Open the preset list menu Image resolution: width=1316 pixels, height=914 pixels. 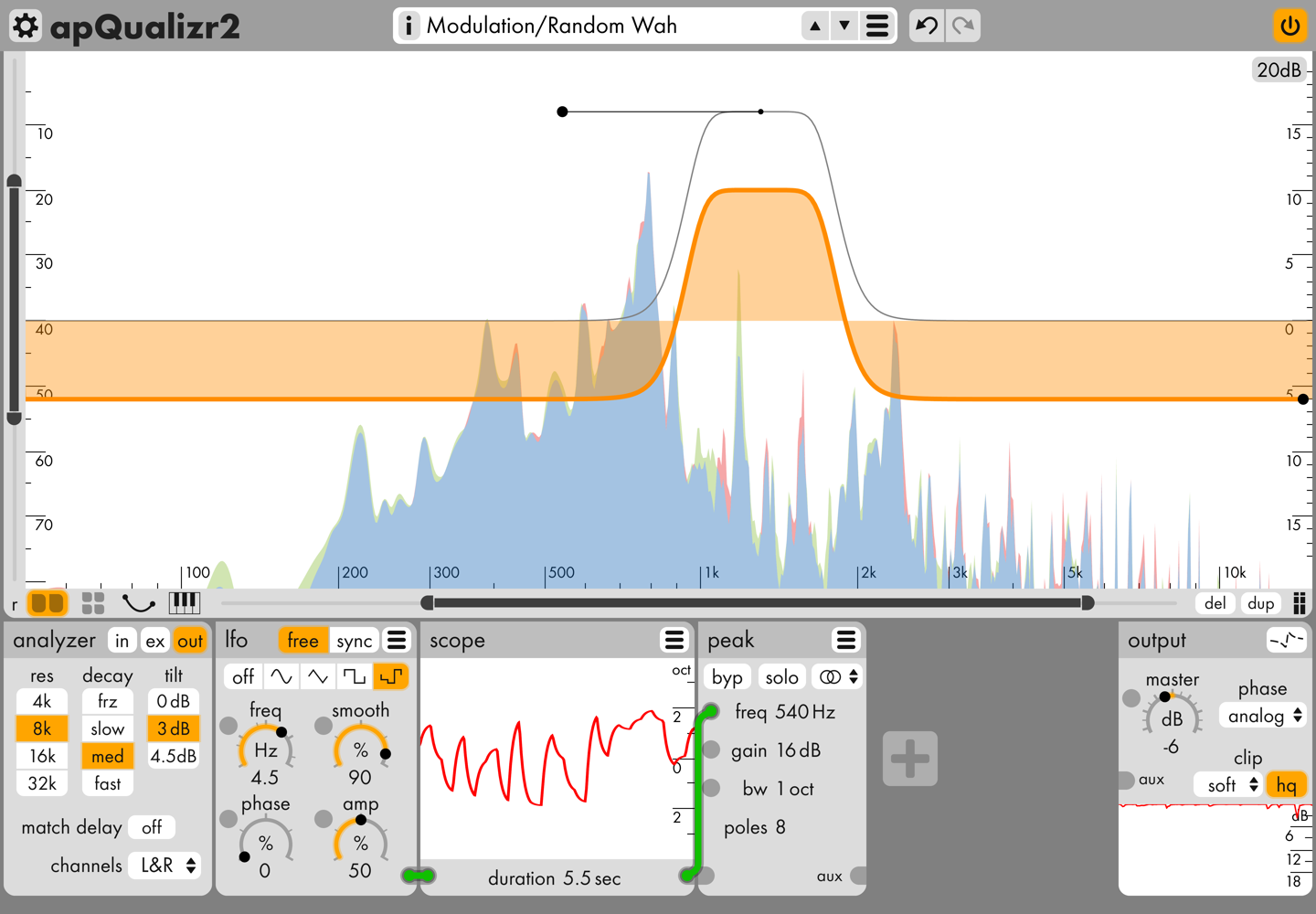pos(876,26)
